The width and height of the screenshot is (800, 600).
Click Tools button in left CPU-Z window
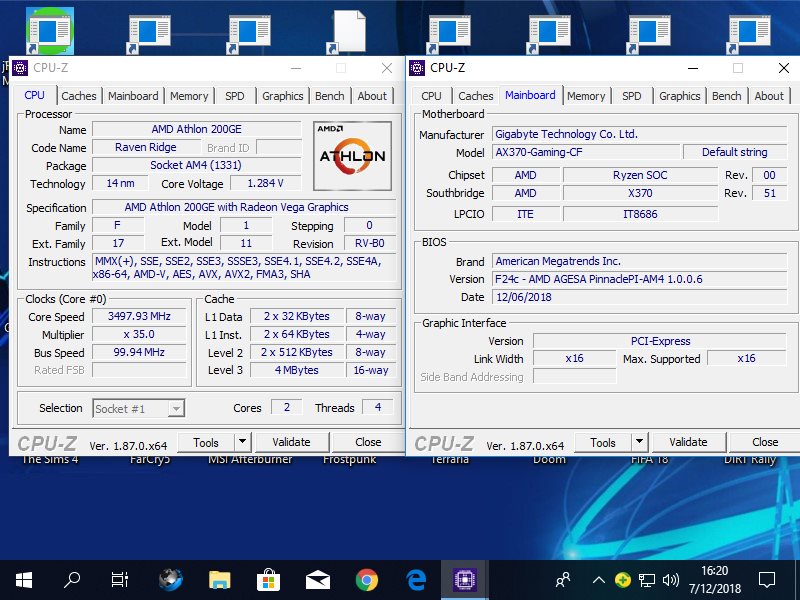click(206, 442)
